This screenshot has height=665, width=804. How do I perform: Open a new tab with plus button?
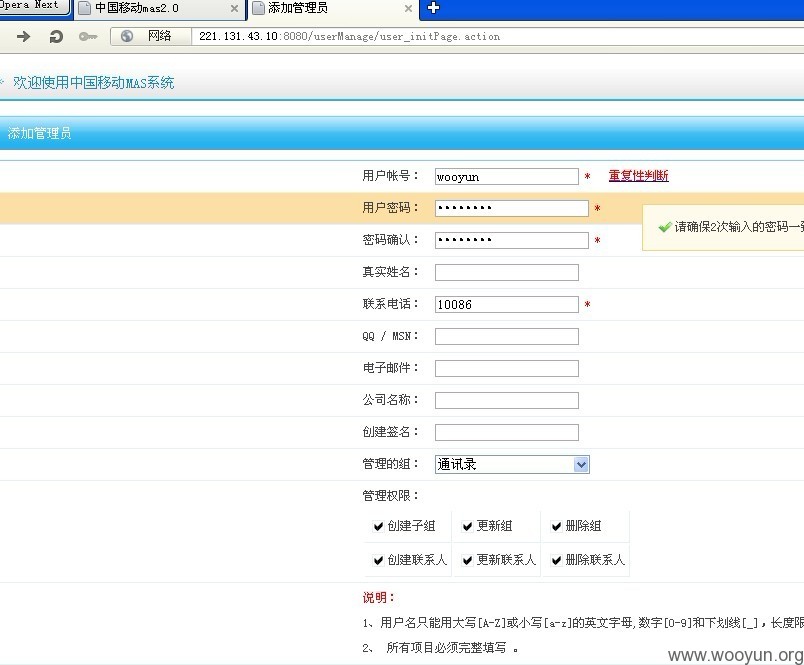pyautogui.click(x=433, y=8)
